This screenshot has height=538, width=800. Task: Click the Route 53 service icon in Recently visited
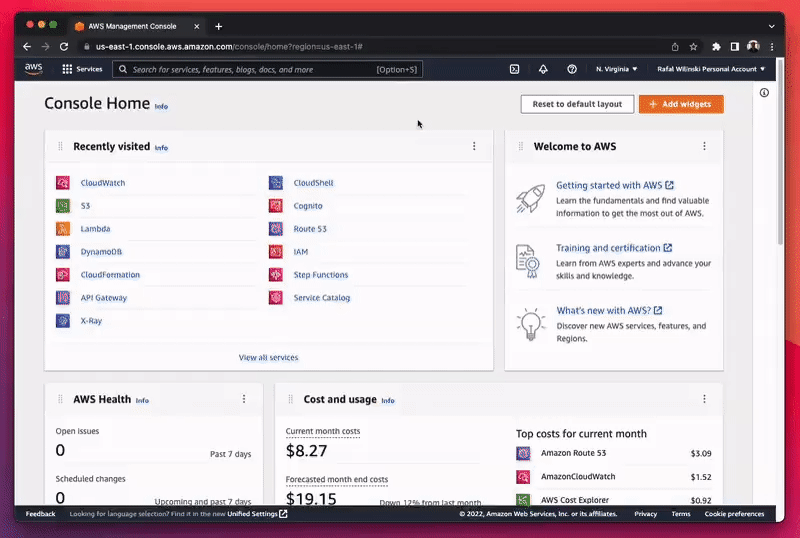[x=276, y=229]
